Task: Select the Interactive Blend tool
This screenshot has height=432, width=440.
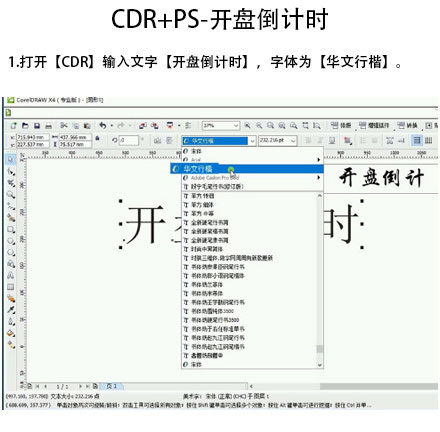Action: 11,298
